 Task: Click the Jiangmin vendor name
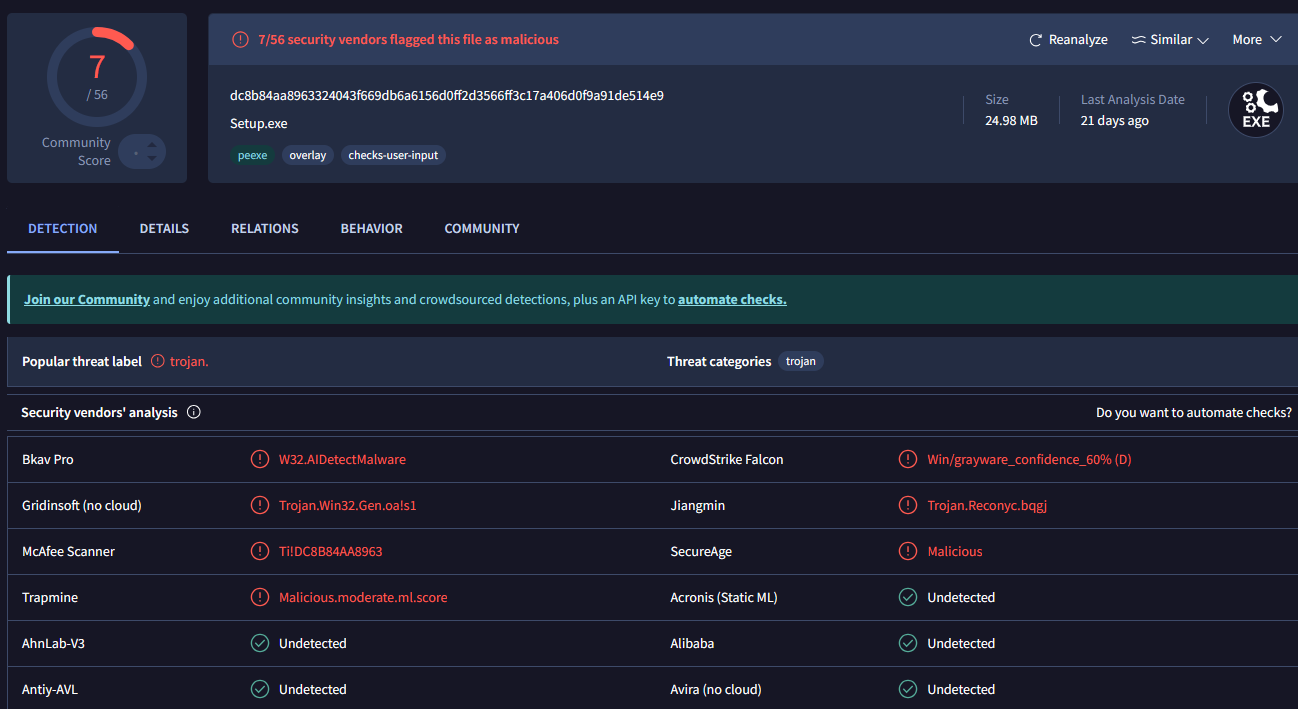tap(698, 505)
